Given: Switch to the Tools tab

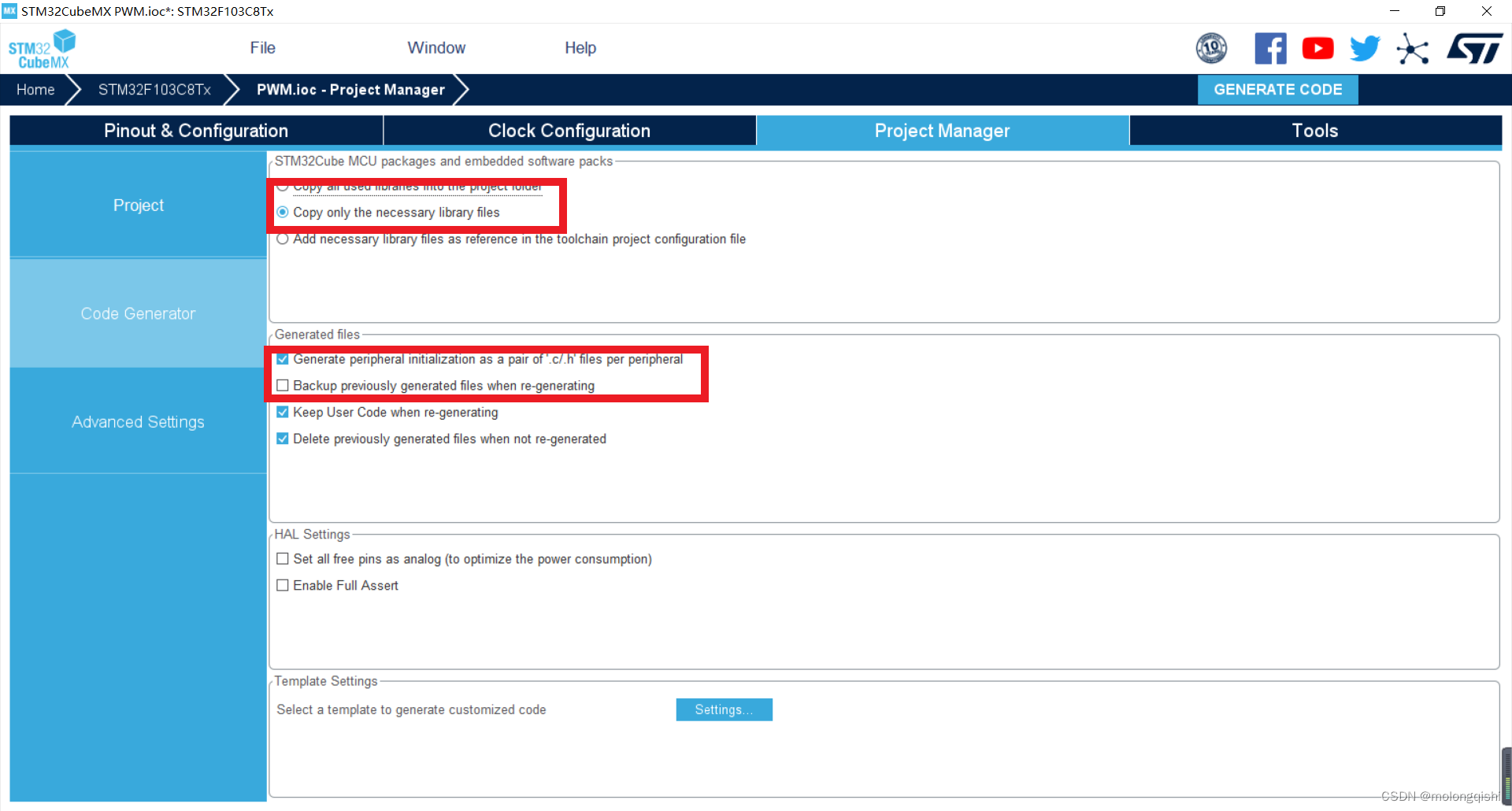Looking at the screenshot, I should (1315, 131).
